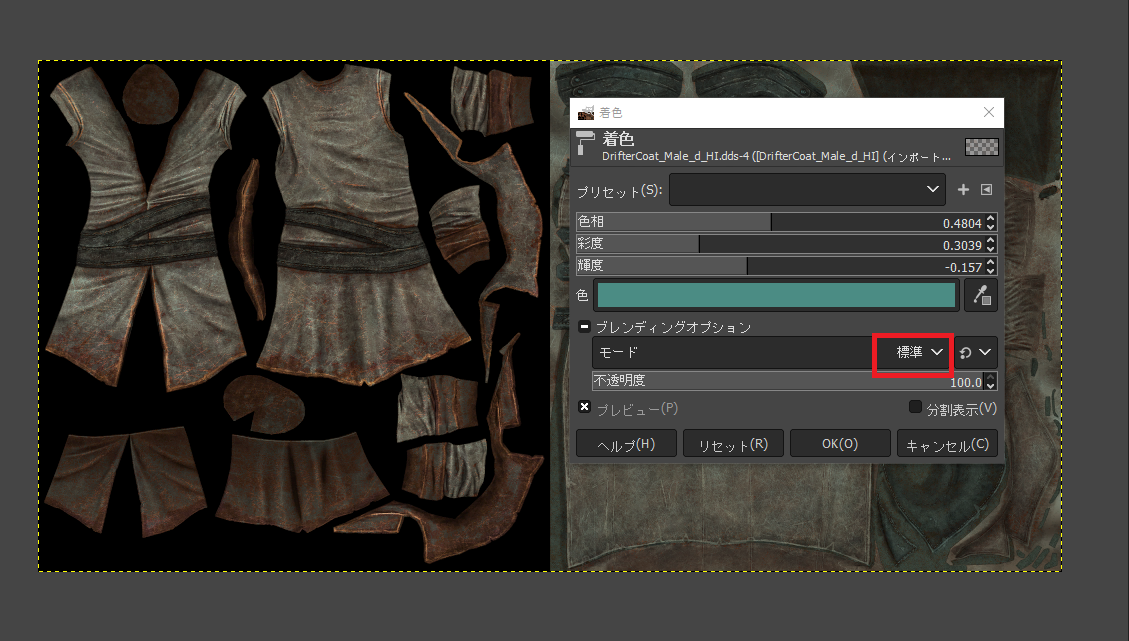Open the teal 色 color swatch
This screenshot has width=1129, height=641.
[776, 295]
